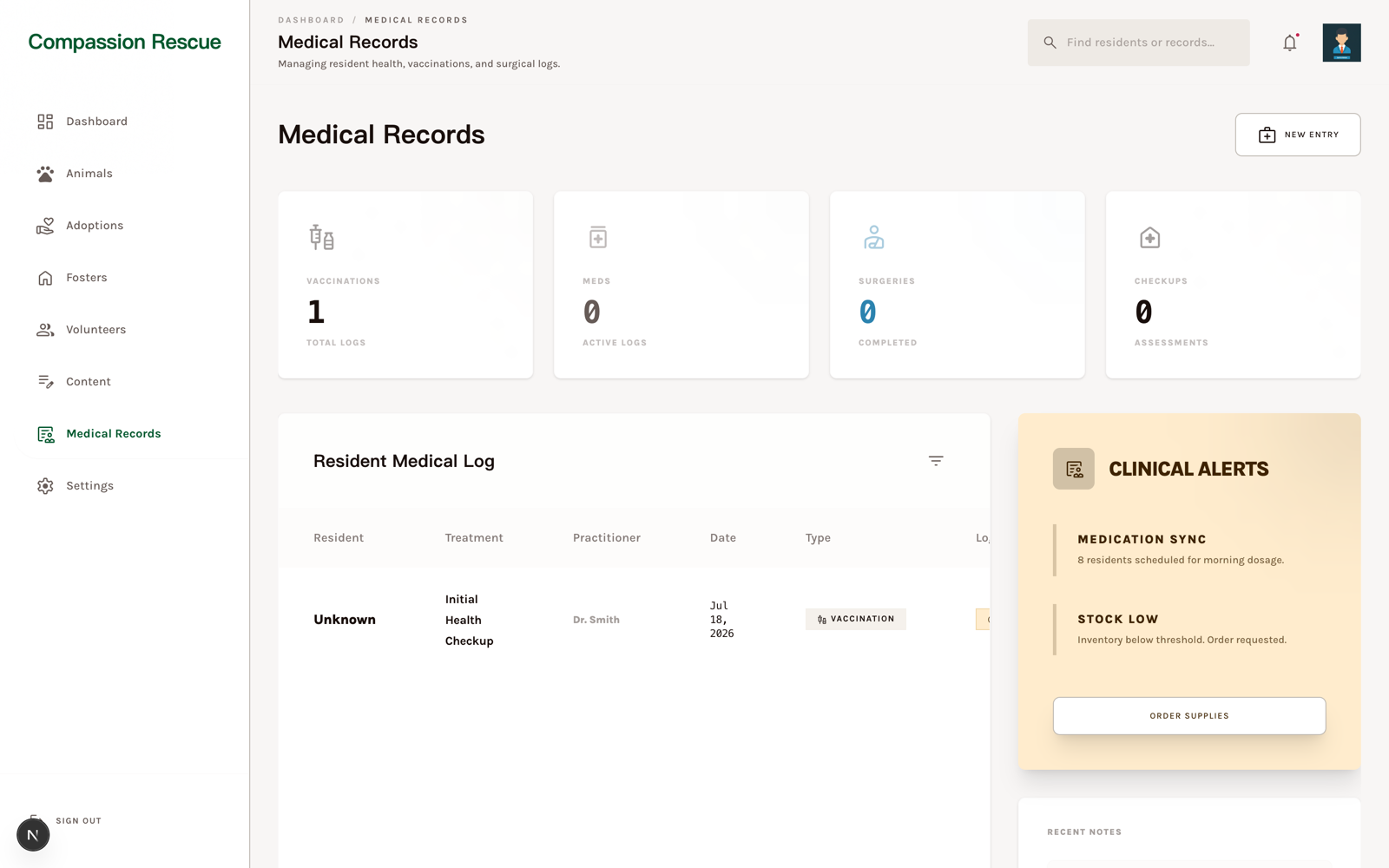Click the Resident column header
This screenshot has height=868, width=1389.
(x=339, y=538)
